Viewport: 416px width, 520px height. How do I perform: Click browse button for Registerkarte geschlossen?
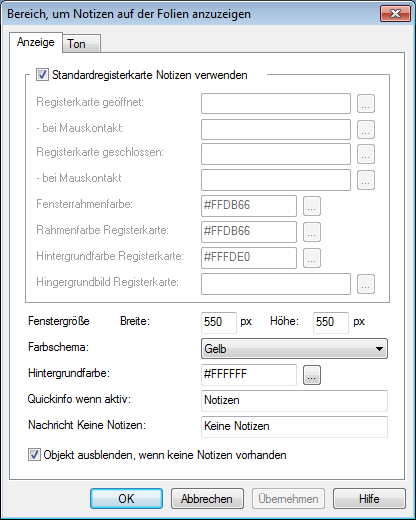366,154
